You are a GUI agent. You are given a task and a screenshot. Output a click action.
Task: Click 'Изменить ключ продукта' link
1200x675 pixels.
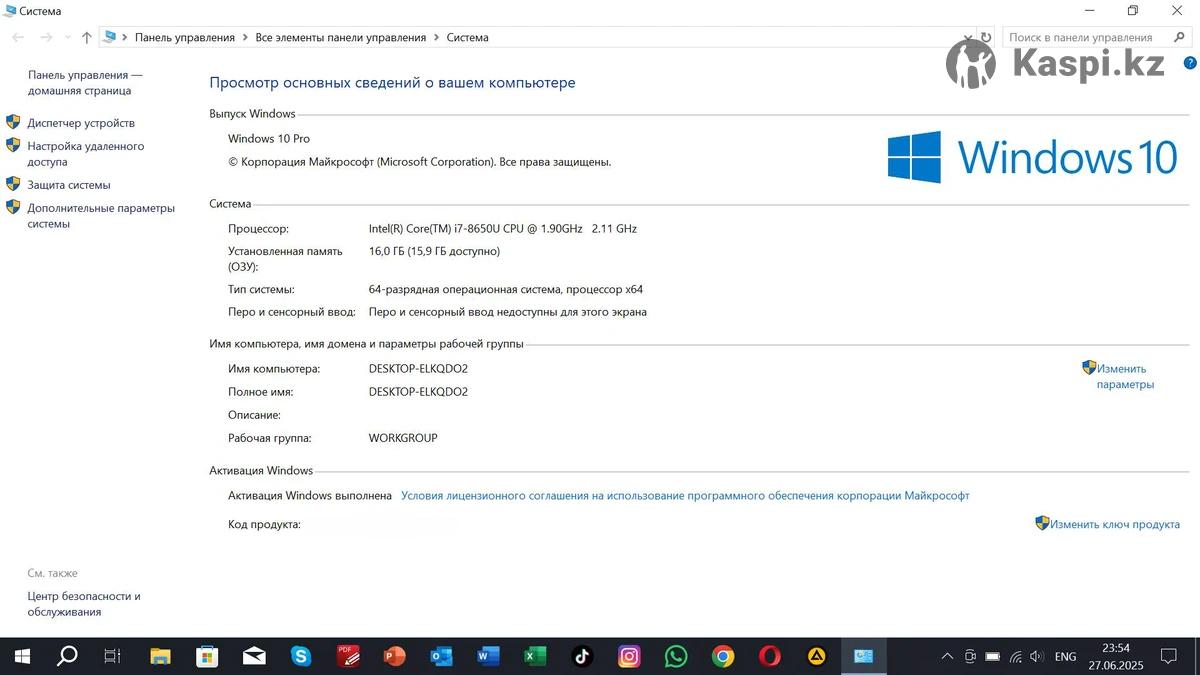coord(1115,524)
